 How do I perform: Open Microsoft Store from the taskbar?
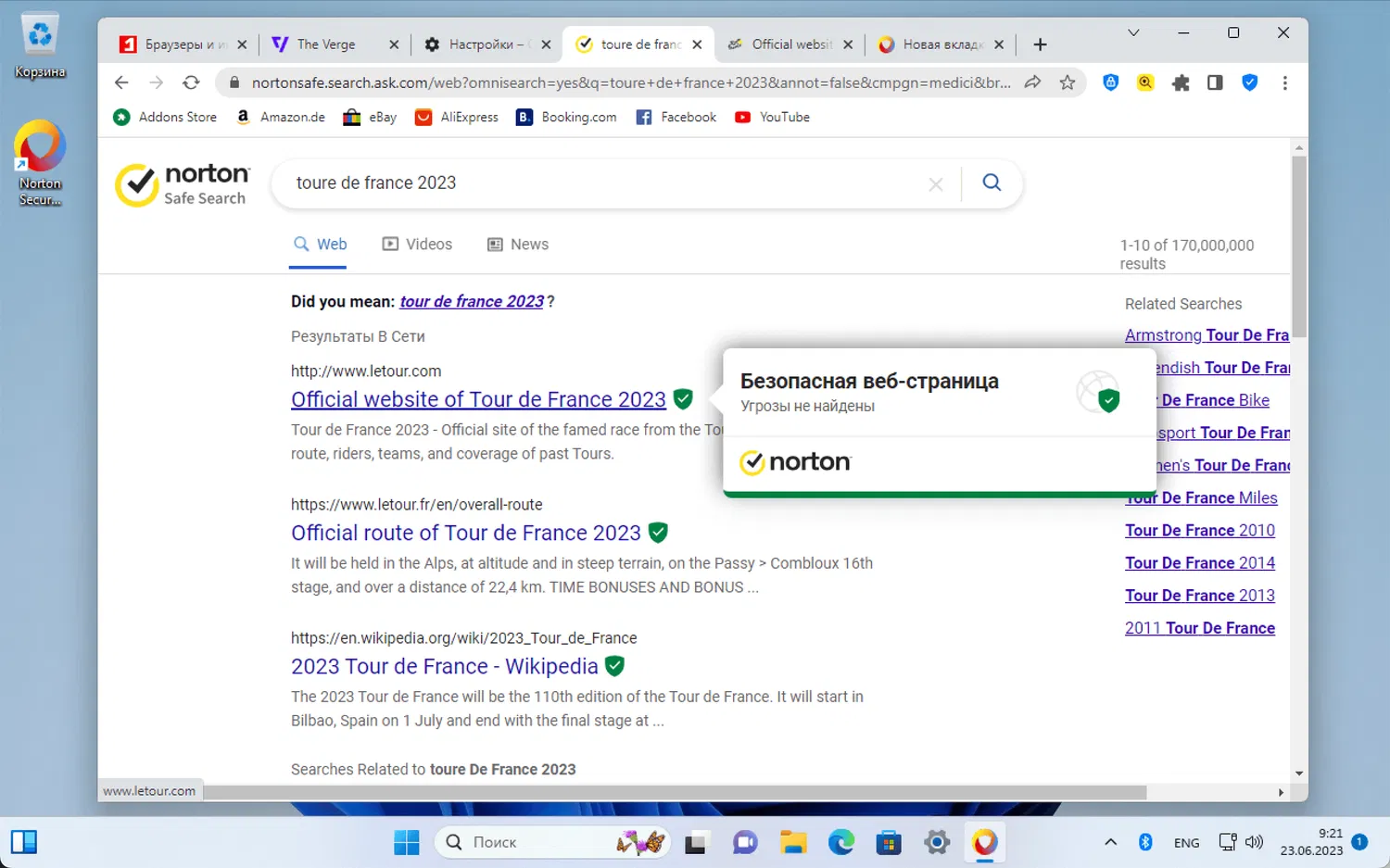(889, 842)
